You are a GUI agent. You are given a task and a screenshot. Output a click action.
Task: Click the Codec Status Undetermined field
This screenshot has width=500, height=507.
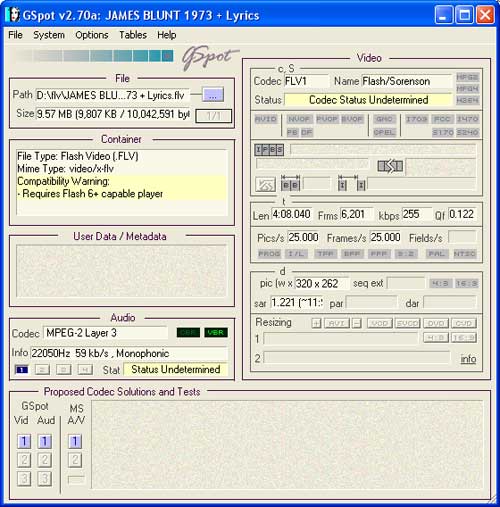click(368, 100)
